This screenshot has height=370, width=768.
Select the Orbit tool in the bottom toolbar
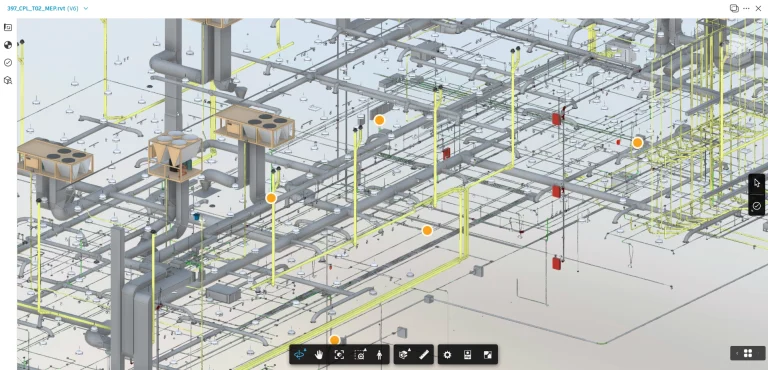click(300, 355)
